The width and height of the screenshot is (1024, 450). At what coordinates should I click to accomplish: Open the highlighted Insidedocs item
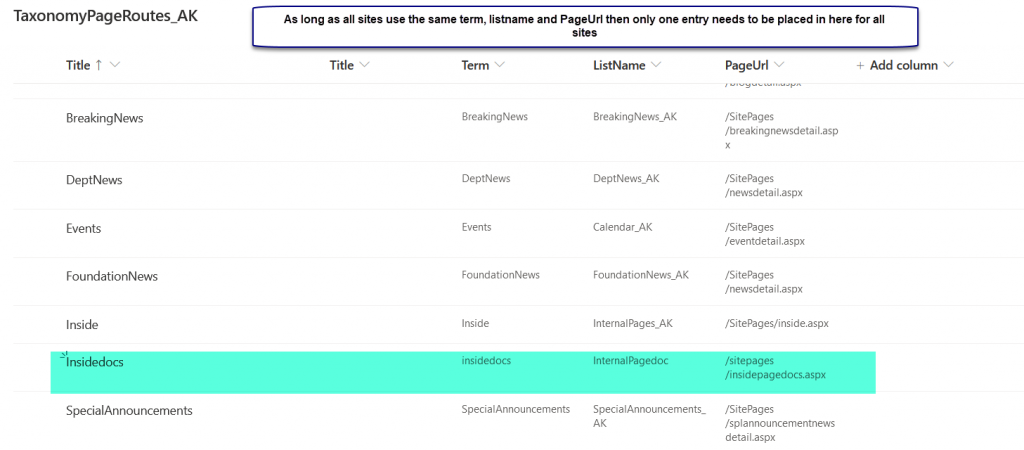(95, 362)
